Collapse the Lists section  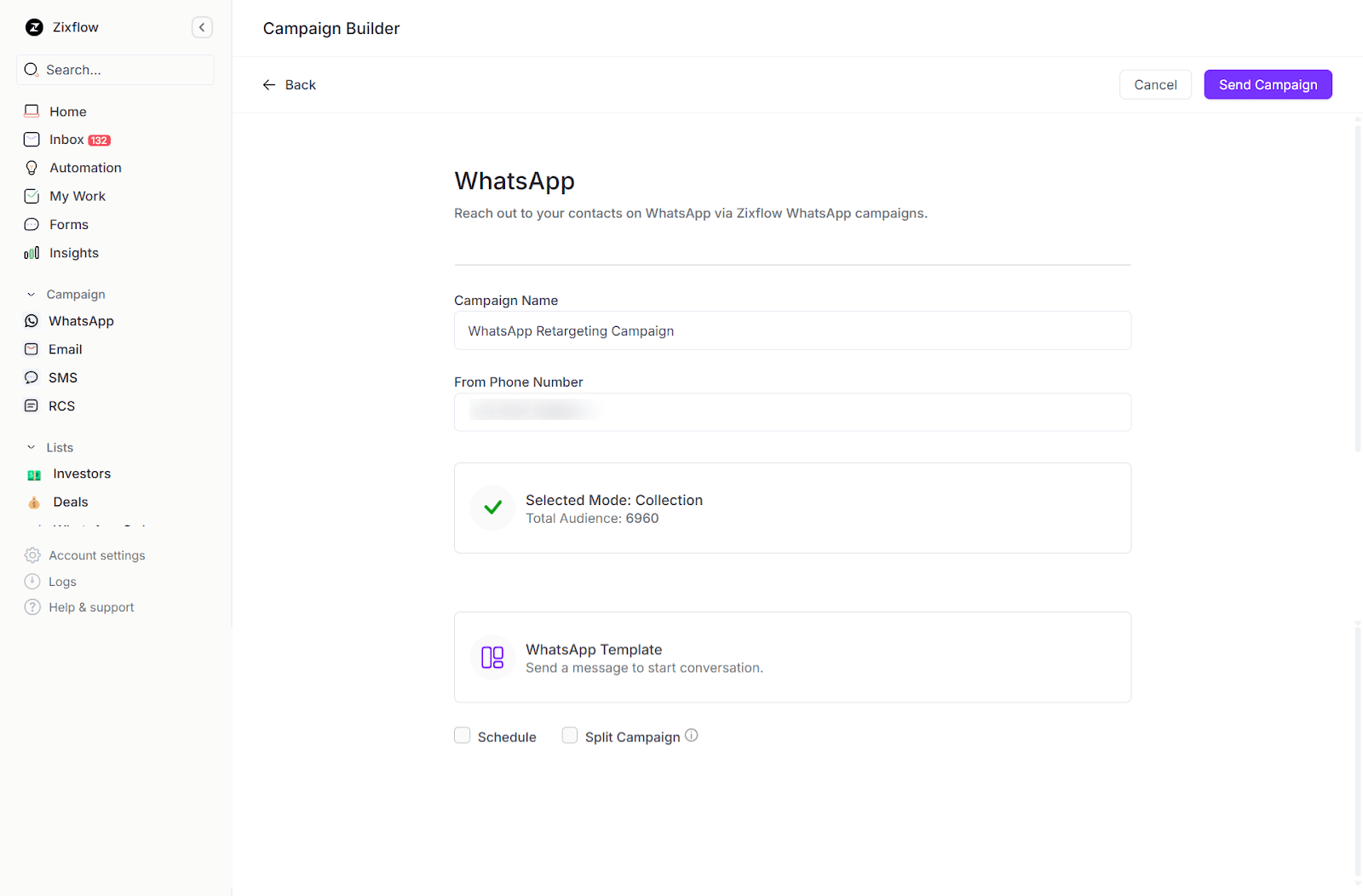[31, 446]
